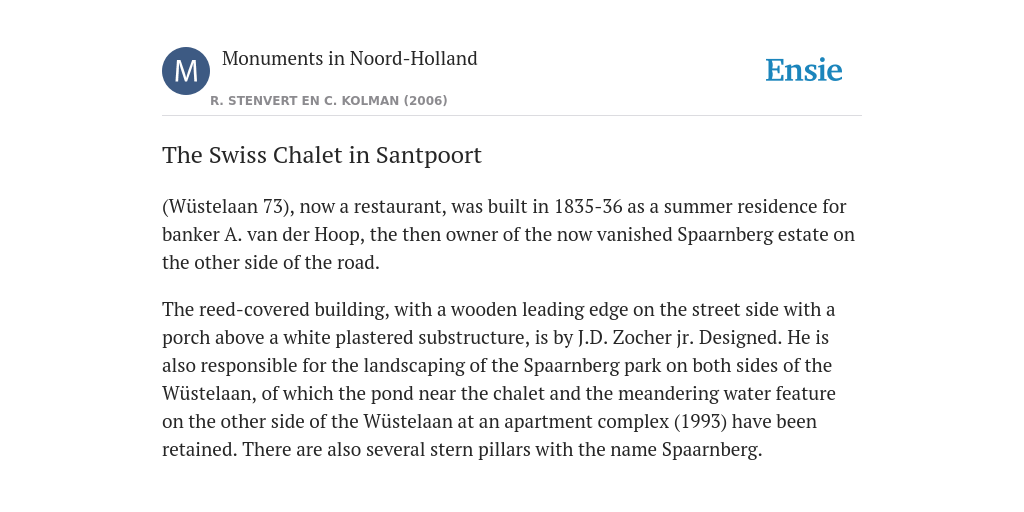Click The Swiss Chalet in Santpoort heading

coord(322,155)
